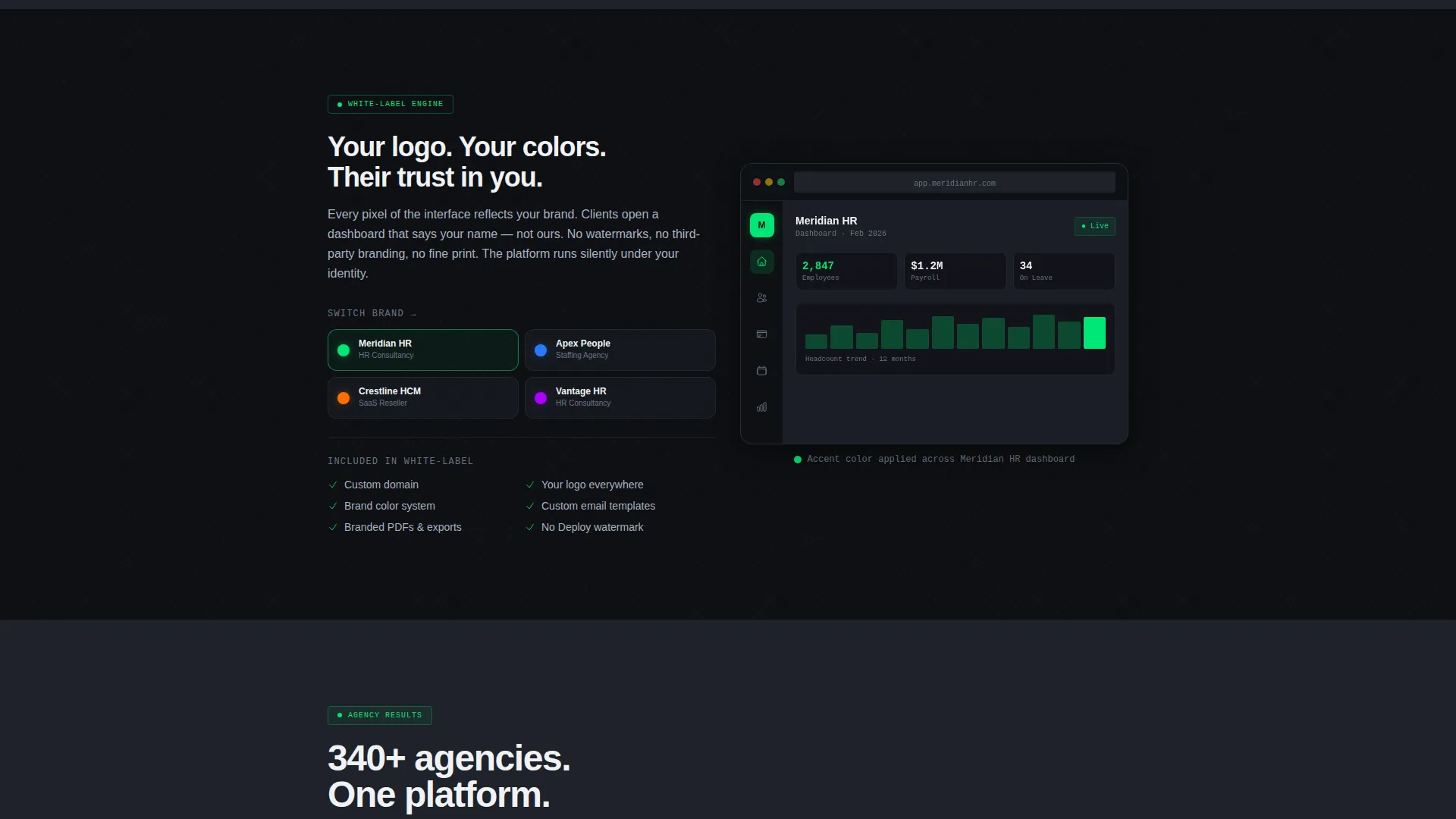Click 'Included in White-Label' heading
This screenshot has height=819, width=1456.
tap(400, 461)
